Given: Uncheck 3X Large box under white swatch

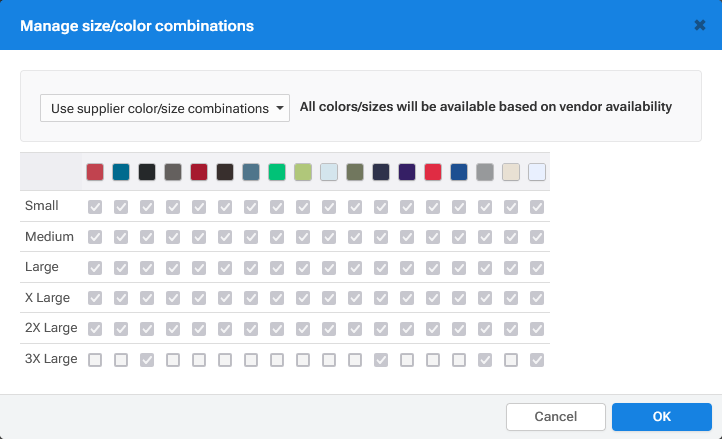Looking at the screenshot, I should click(x=537, y=360).
